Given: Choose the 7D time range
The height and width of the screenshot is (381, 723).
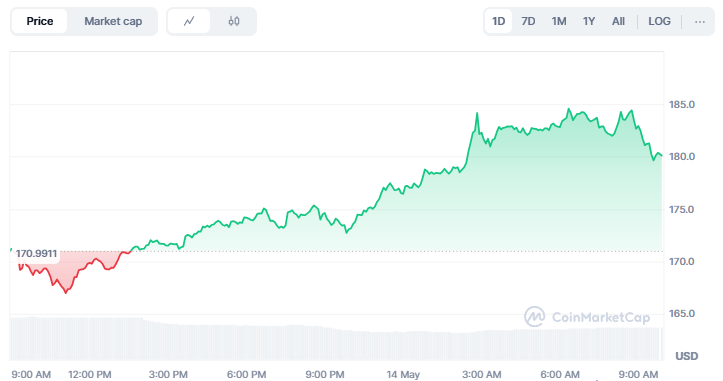Looking at the screenshot, I should point(528,21).
